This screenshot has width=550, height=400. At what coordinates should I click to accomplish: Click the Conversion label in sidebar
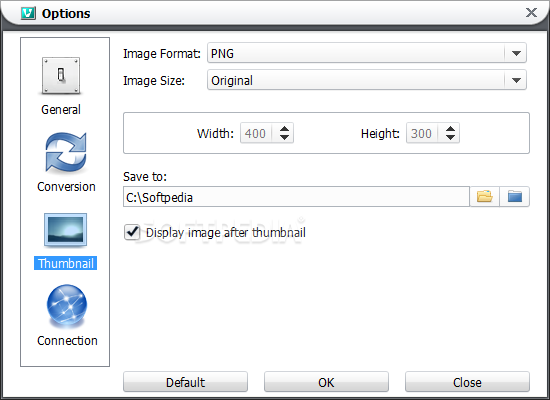(x=66, y=187)
